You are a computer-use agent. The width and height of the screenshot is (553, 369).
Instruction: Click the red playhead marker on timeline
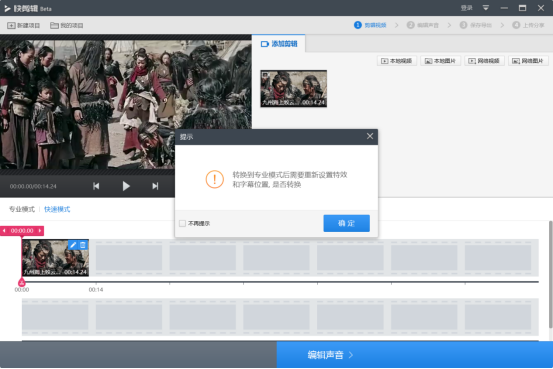22,282
